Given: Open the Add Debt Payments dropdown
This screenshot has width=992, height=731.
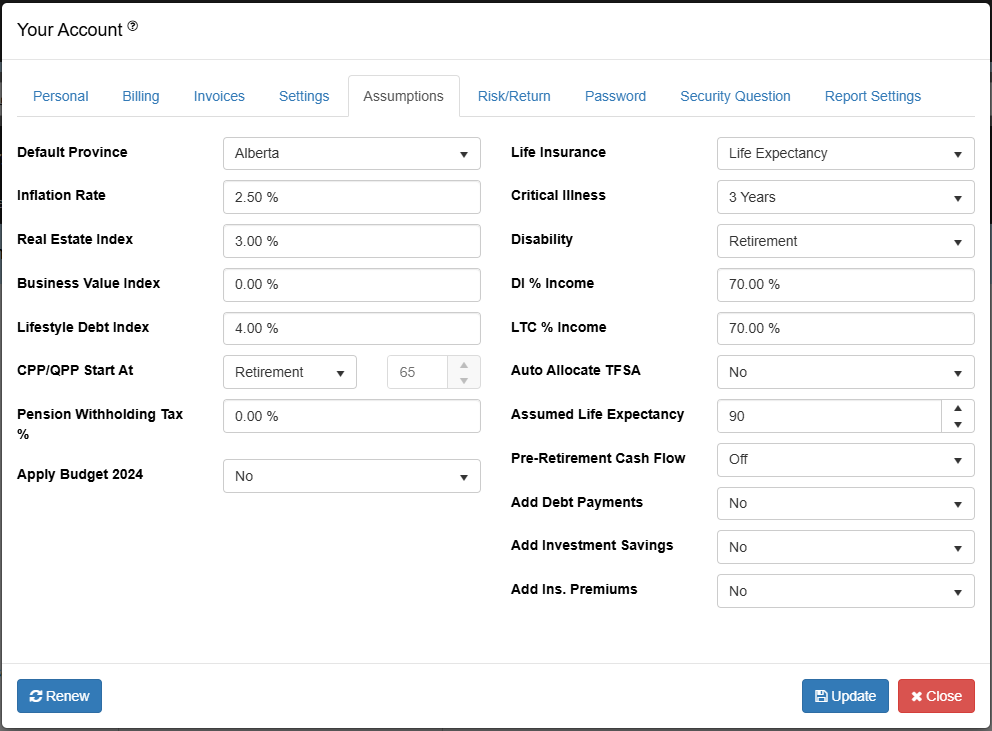Looking at the screenshot, I should point(845,504).
